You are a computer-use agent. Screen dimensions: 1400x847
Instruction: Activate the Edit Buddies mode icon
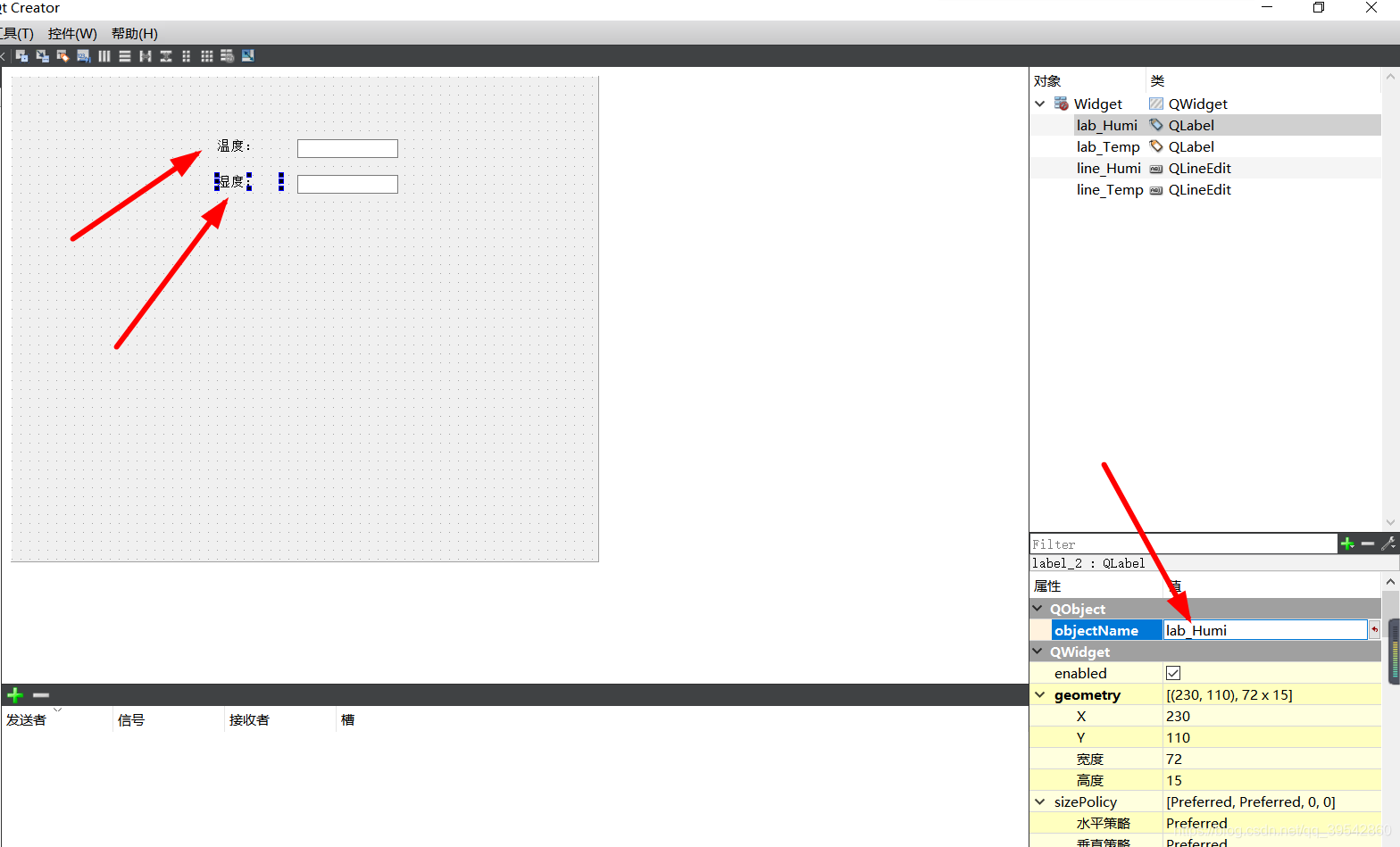pos(62,56)
